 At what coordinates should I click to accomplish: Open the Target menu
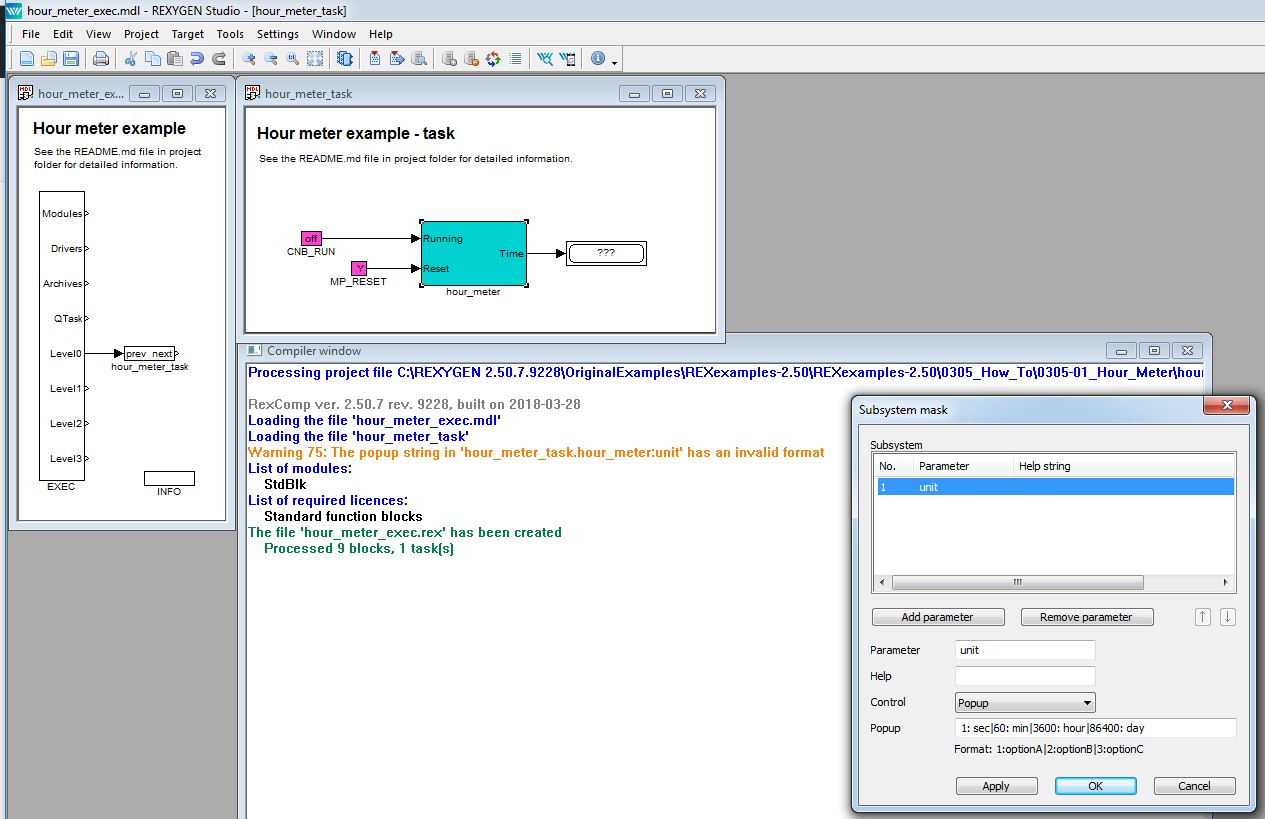[188, 34]
